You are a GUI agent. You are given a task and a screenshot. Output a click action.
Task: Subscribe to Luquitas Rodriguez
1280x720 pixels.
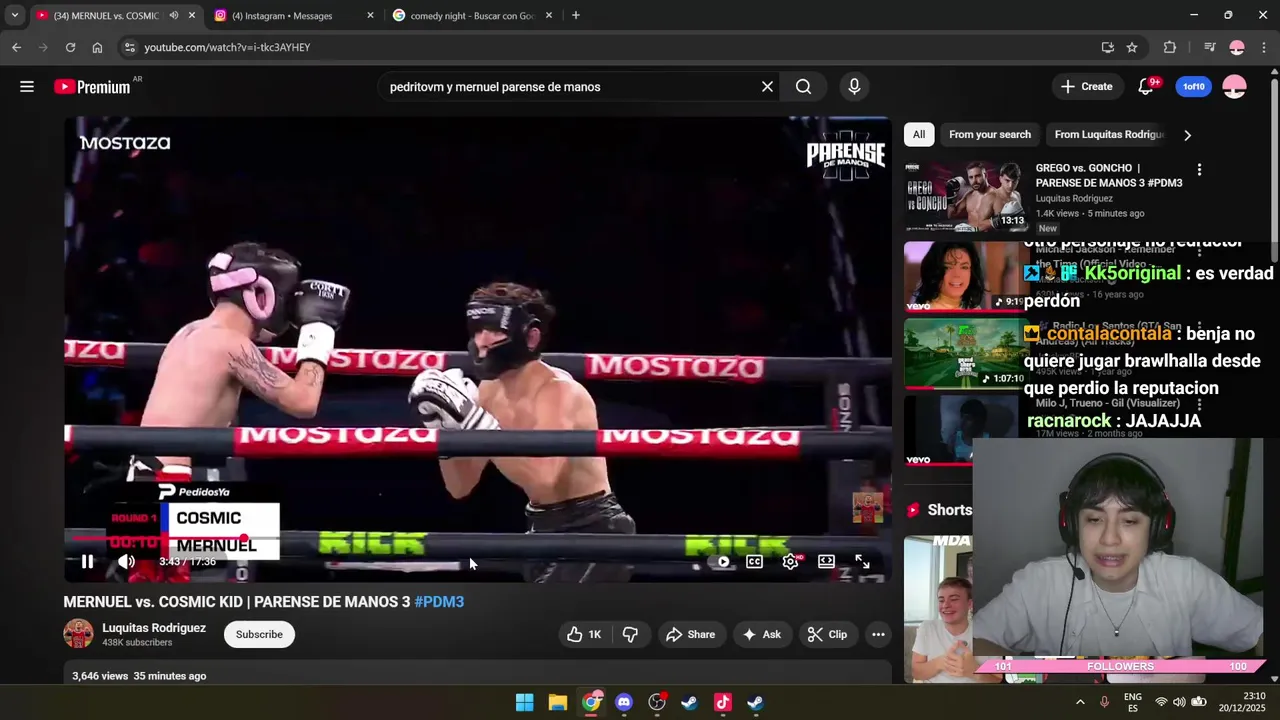click(259, 634)
